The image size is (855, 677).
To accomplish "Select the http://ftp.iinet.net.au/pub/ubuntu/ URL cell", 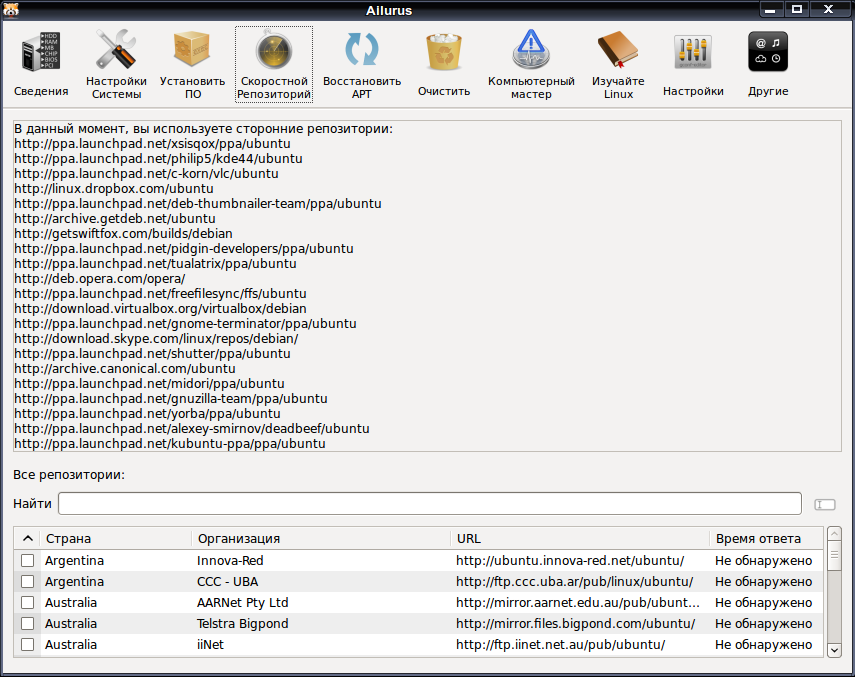I will (561, 644).
